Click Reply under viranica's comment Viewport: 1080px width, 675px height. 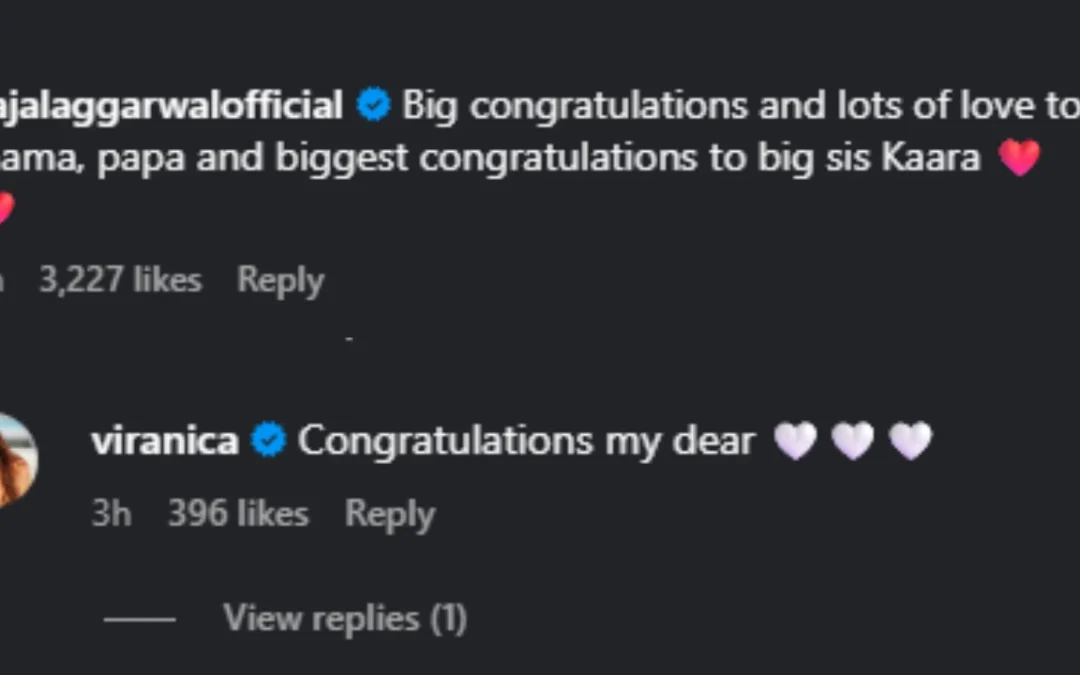point(390,513)
